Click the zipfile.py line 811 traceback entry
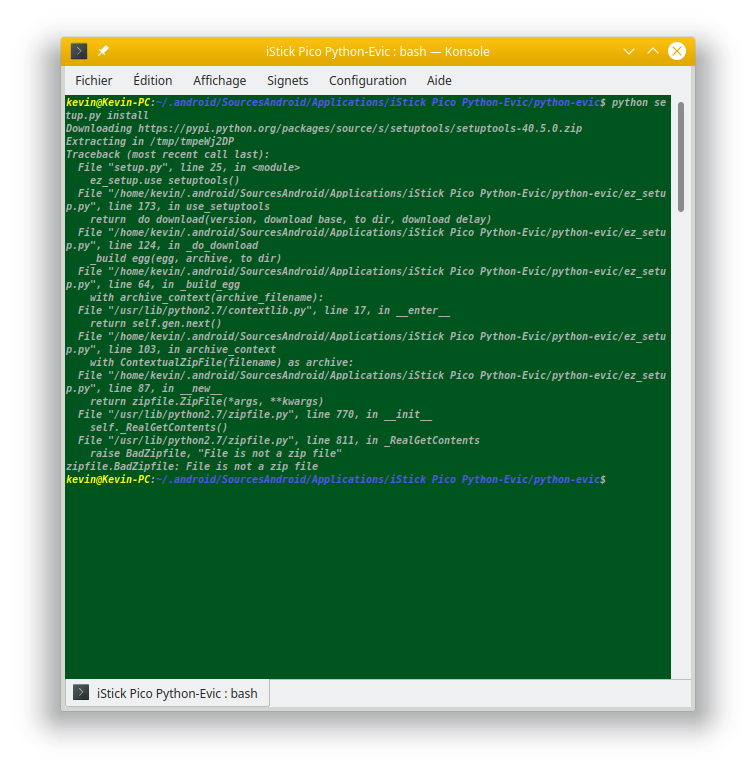756x772 pixels. [x=279, y=441]
